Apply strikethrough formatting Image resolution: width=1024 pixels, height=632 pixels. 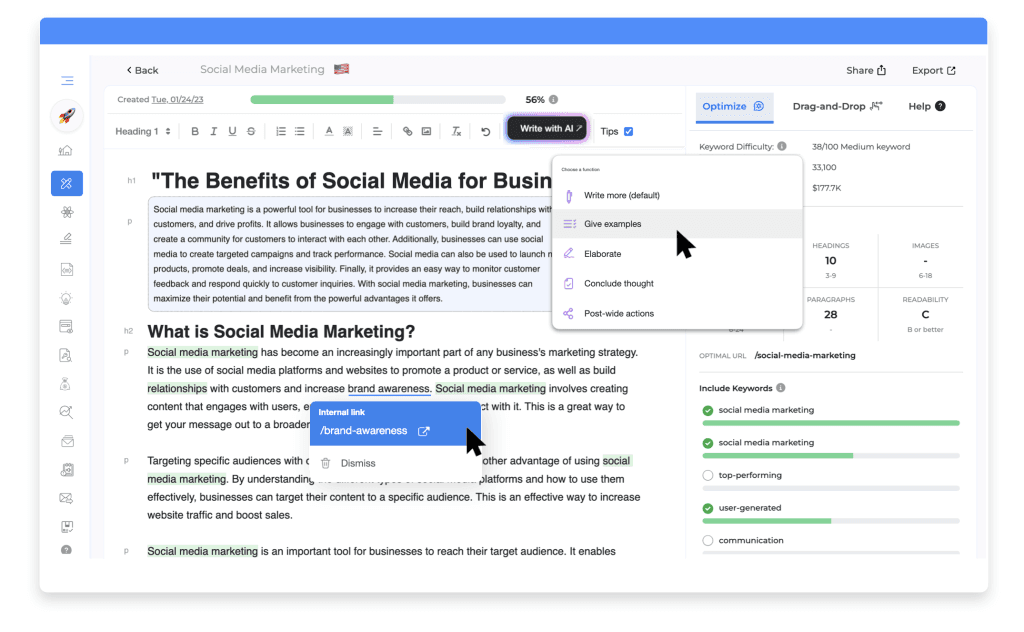tap(251, 131)
